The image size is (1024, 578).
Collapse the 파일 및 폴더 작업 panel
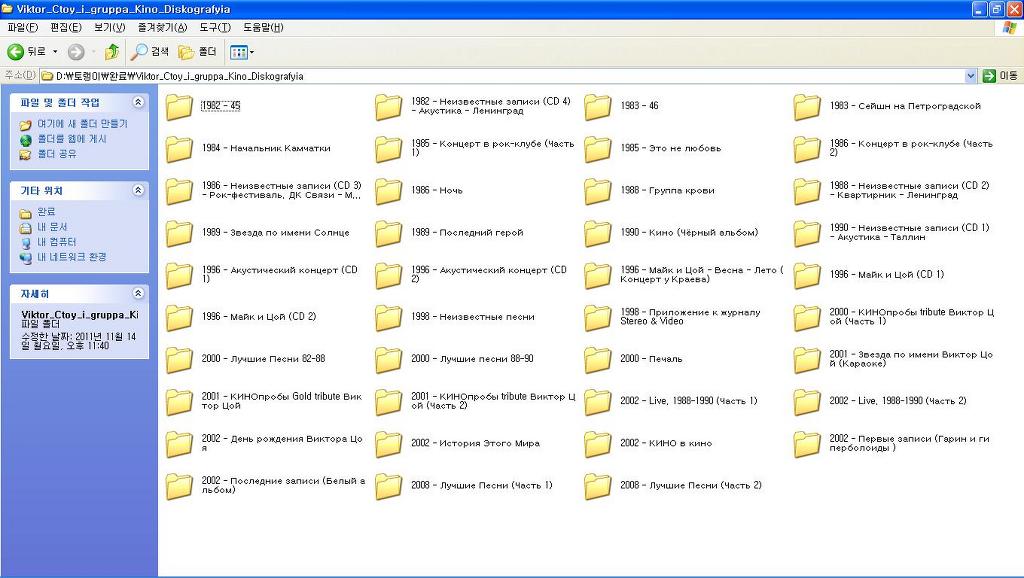138,102
